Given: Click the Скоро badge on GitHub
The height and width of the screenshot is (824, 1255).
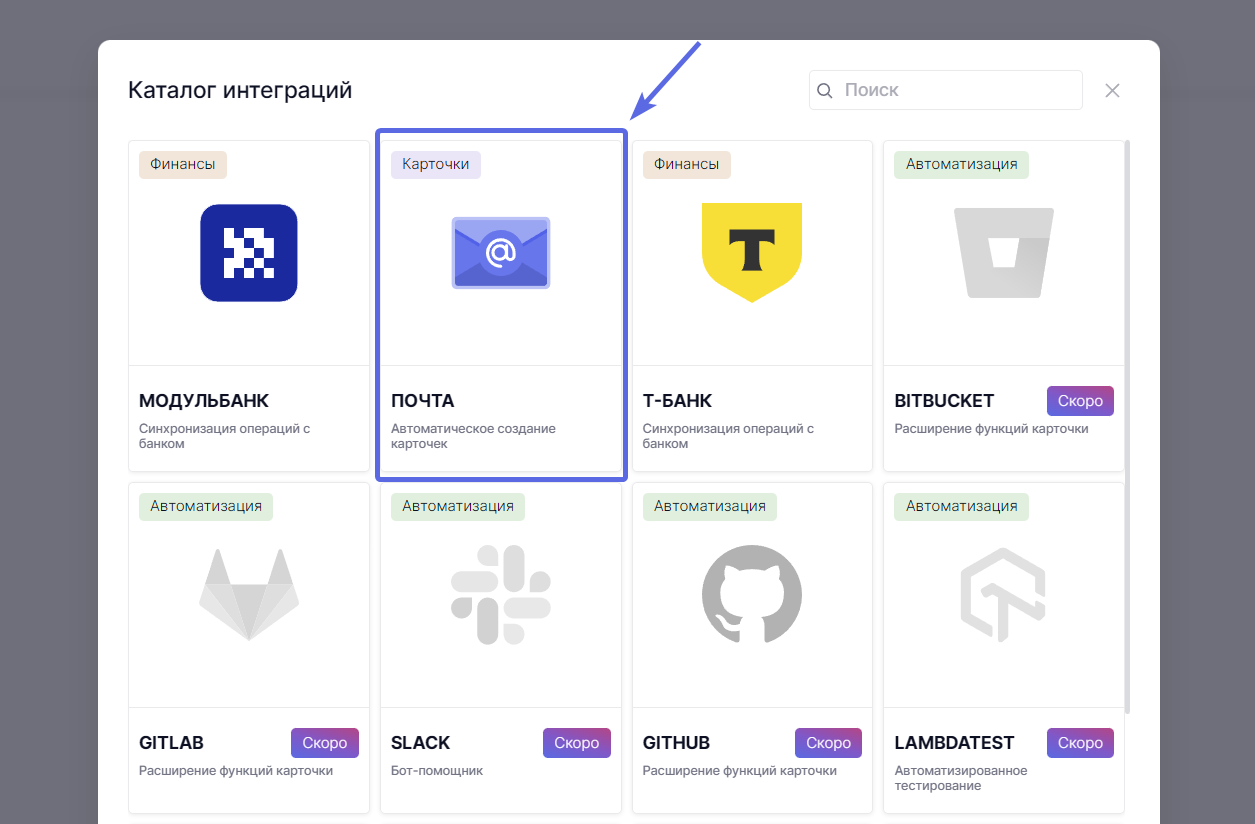Looking at the screenshot, I should tap(828, 743).
